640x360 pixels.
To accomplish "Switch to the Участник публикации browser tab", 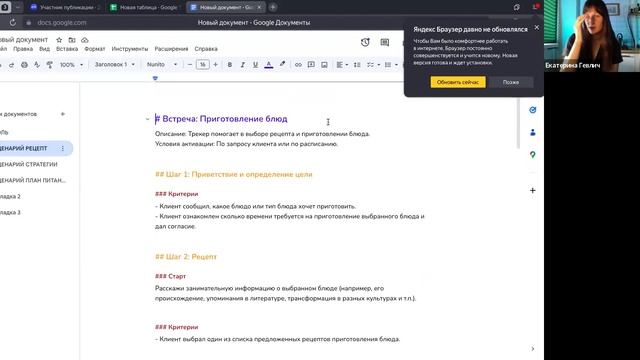I will click(65, 7).
